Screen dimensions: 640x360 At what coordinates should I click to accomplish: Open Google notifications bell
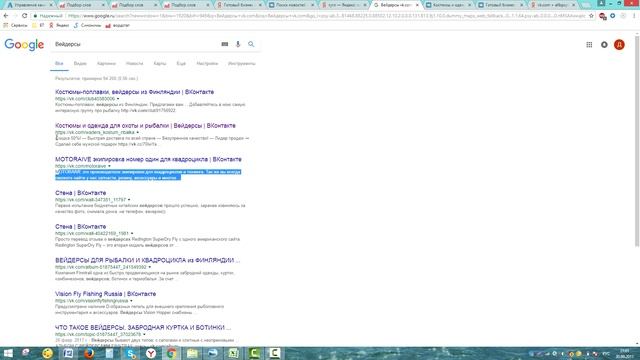(x=604, y=44)
